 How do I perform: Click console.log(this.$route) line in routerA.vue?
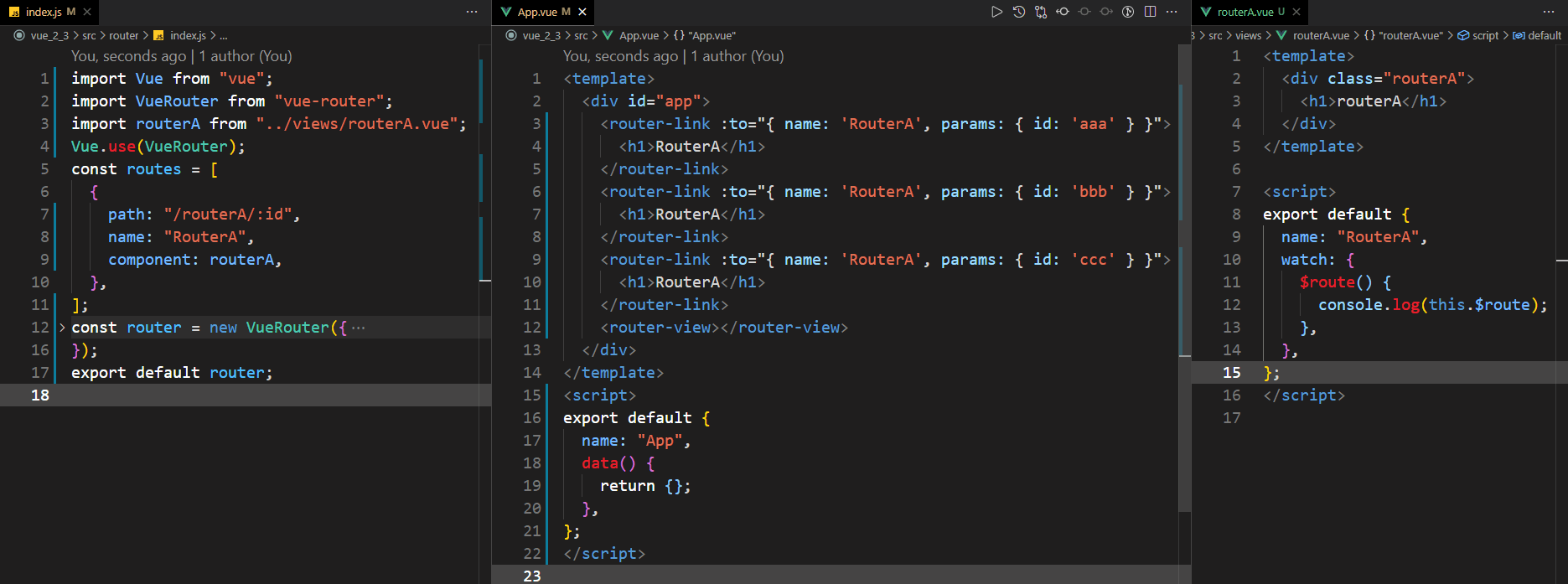1433,305
